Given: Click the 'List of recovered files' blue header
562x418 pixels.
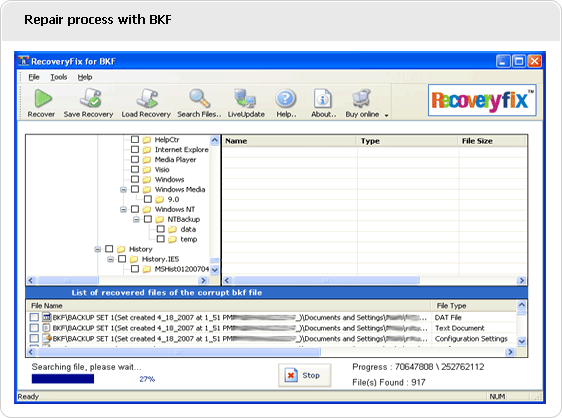Looking at the screenshot, I should pyautogui.click(x=276, y=293).
